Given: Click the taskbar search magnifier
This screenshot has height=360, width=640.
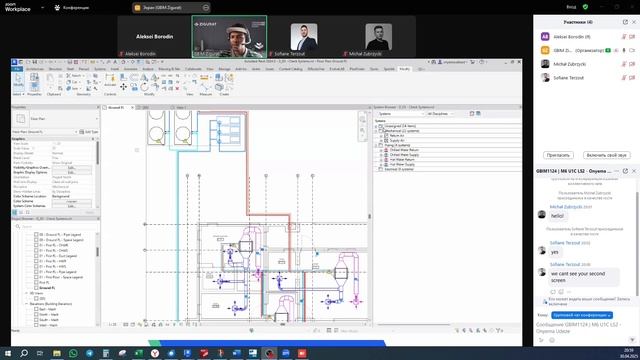Looking at the screenshot, I should click(24, 353).
